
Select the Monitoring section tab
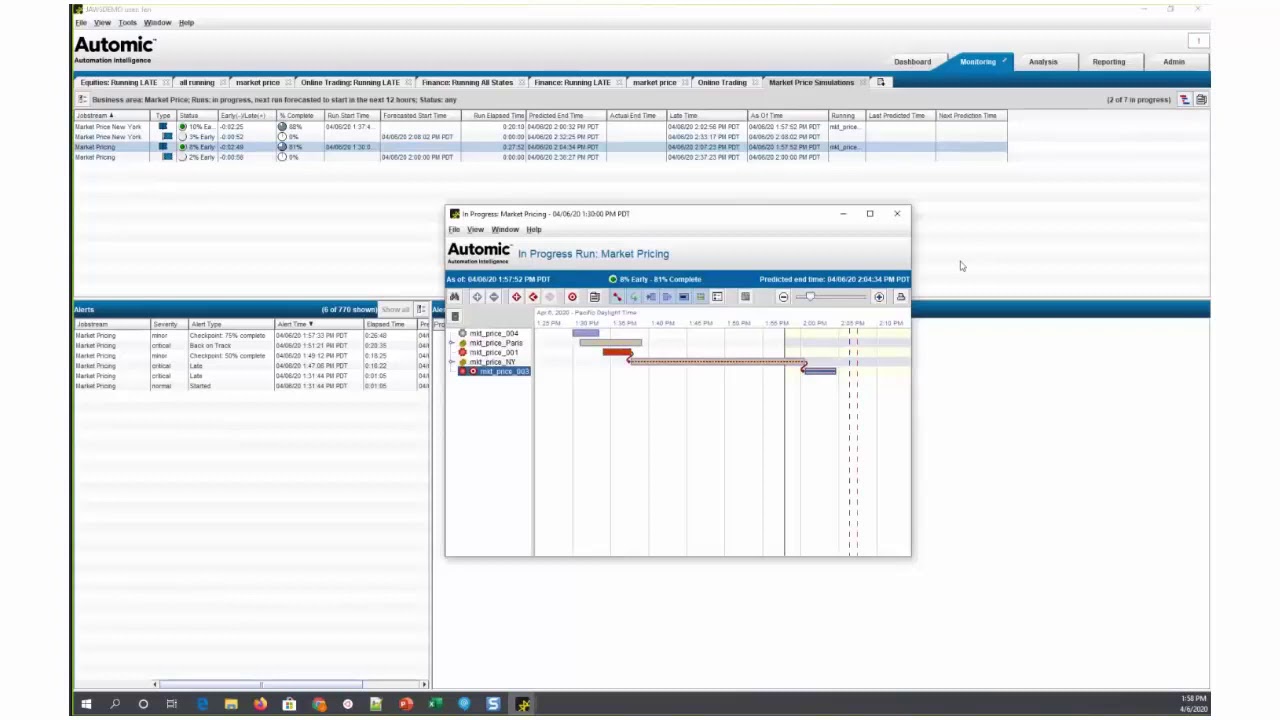(978, 62)
